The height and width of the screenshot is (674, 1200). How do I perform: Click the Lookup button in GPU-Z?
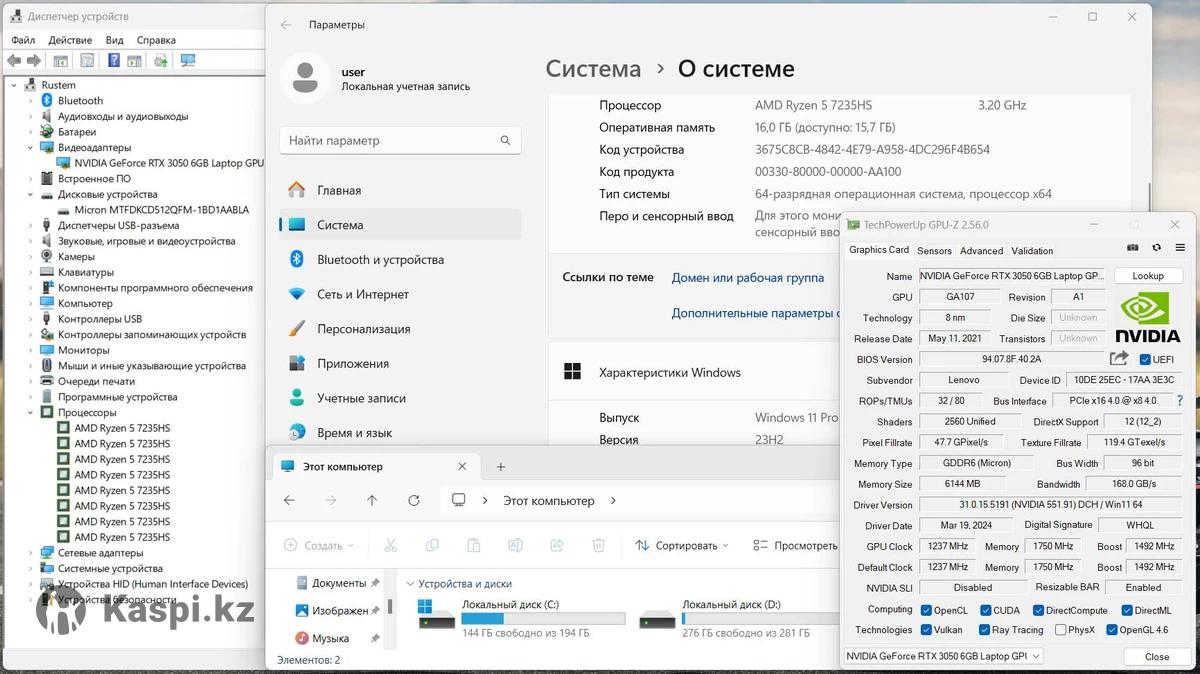click(1147, 276)
